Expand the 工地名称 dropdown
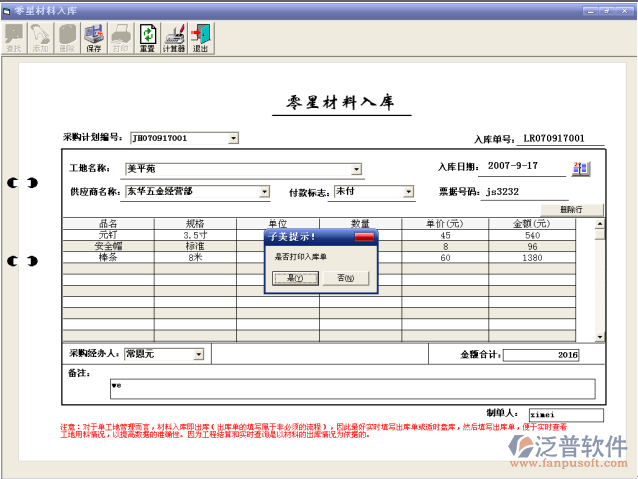Viewport: 638px width, 479px height. 356,169
